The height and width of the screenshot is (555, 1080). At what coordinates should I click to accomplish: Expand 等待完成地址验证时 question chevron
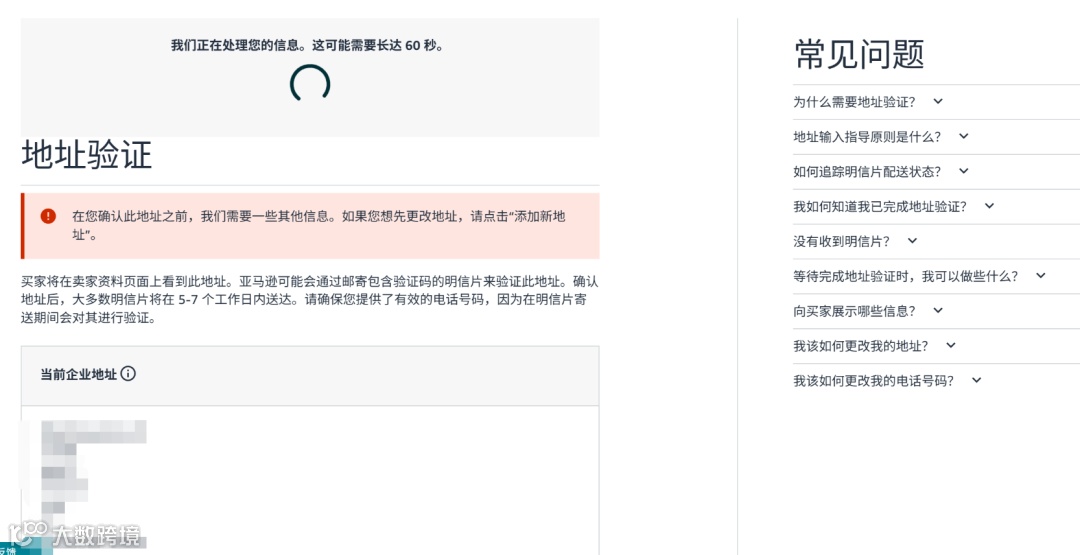tap(1041, 275)
